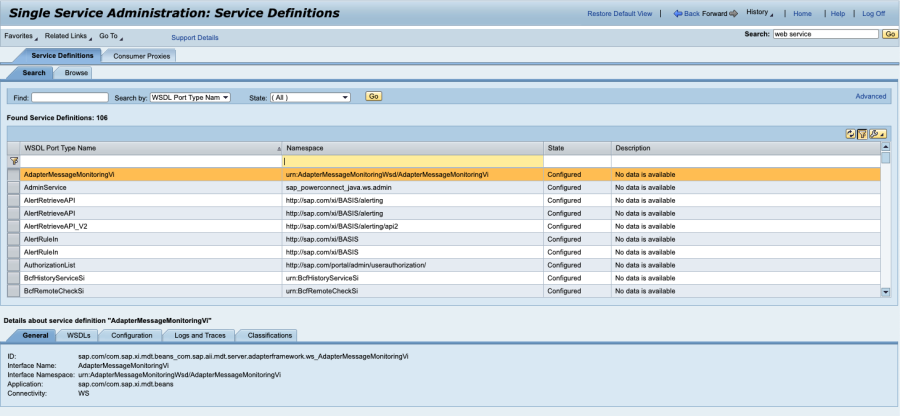Sort by WSDL Port Type Name column arrow
The image size is (900, 416).
click(279, 148)
